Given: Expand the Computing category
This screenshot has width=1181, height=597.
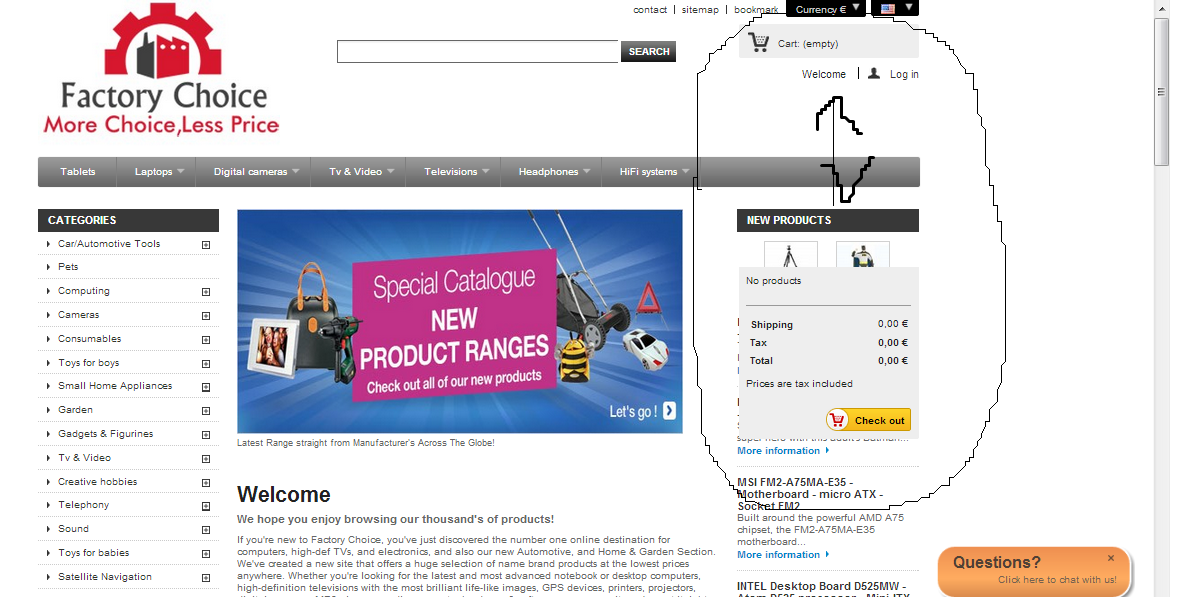Looking at the screenshot, I should point(206,291).
